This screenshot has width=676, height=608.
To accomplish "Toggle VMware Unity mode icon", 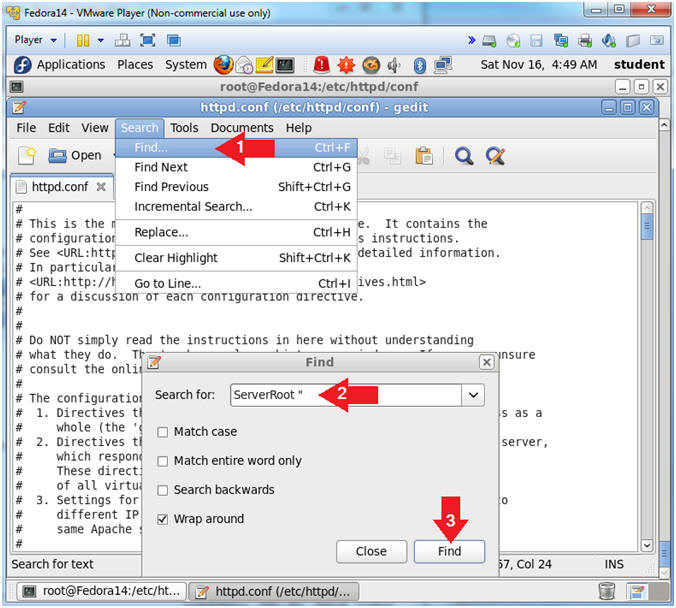I will [x=174, y=41].
